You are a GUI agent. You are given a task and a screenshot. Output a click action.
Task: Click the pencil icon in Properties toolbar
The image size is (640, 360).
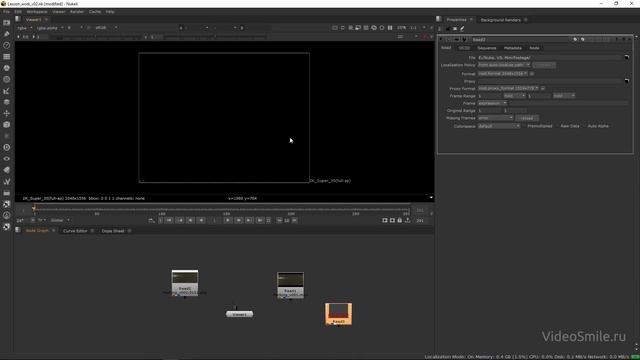pos(462,29)
